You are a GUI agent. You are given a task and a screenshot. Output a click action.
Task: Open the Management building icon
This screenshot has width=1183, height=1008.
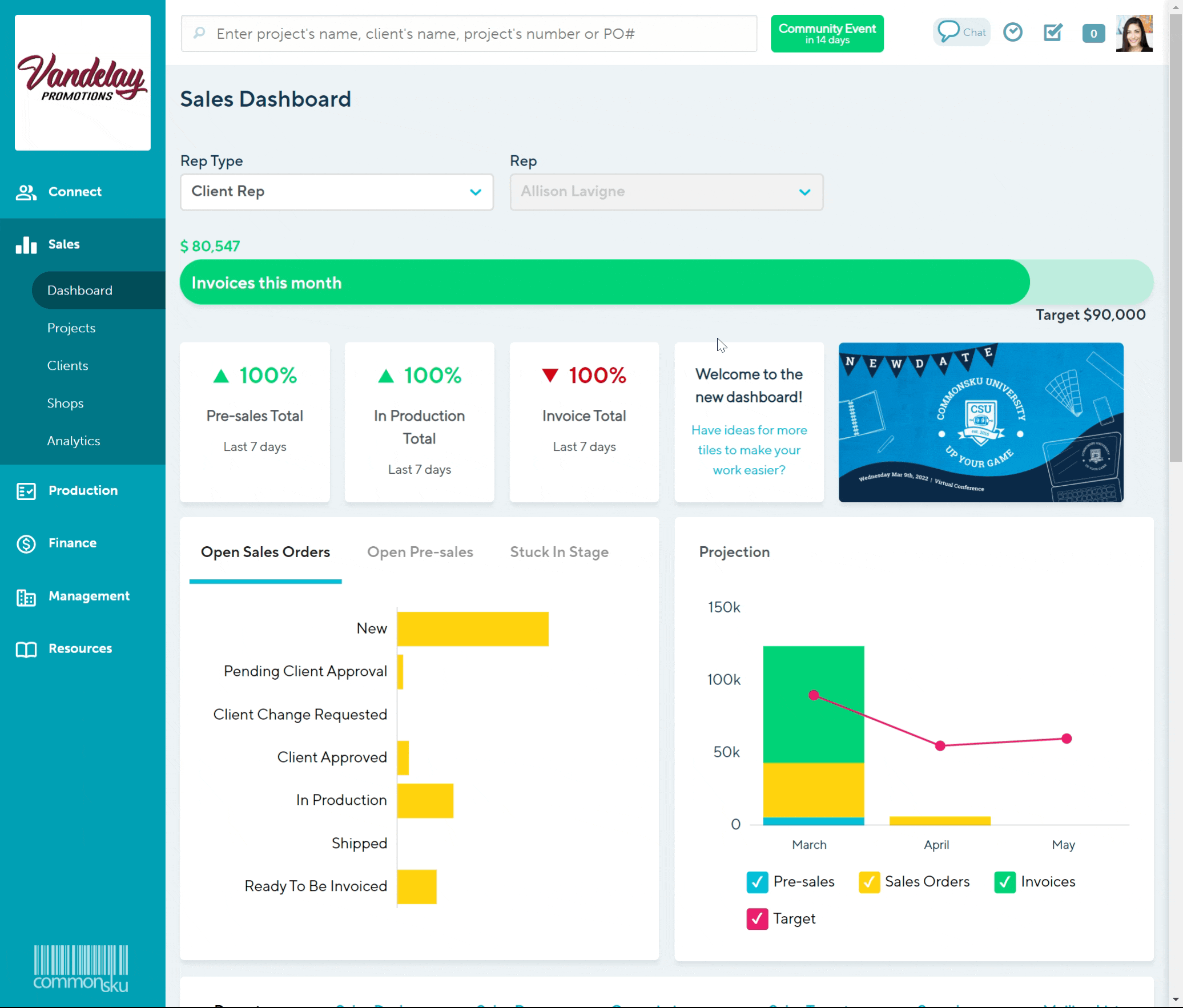tap(26, 596)
